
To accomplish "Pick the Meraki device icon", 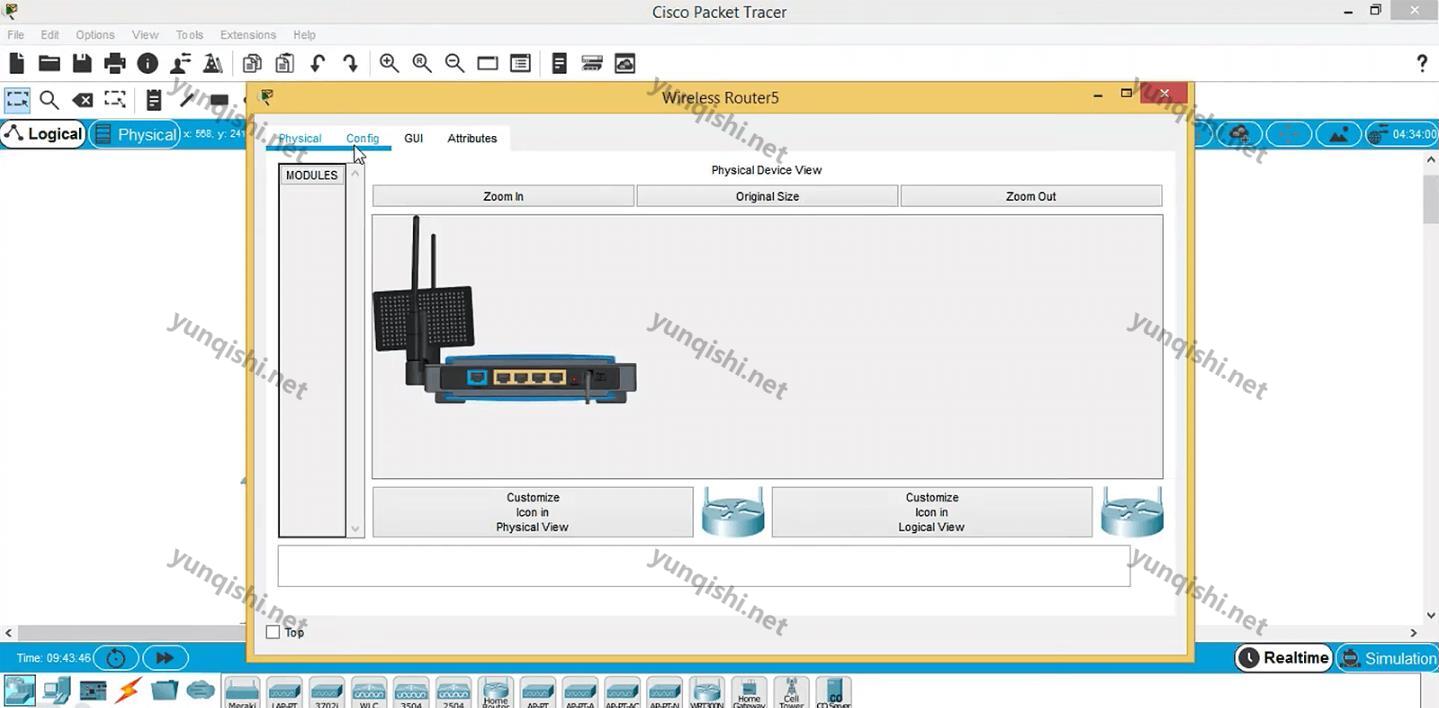I will [x=242, y=693].
